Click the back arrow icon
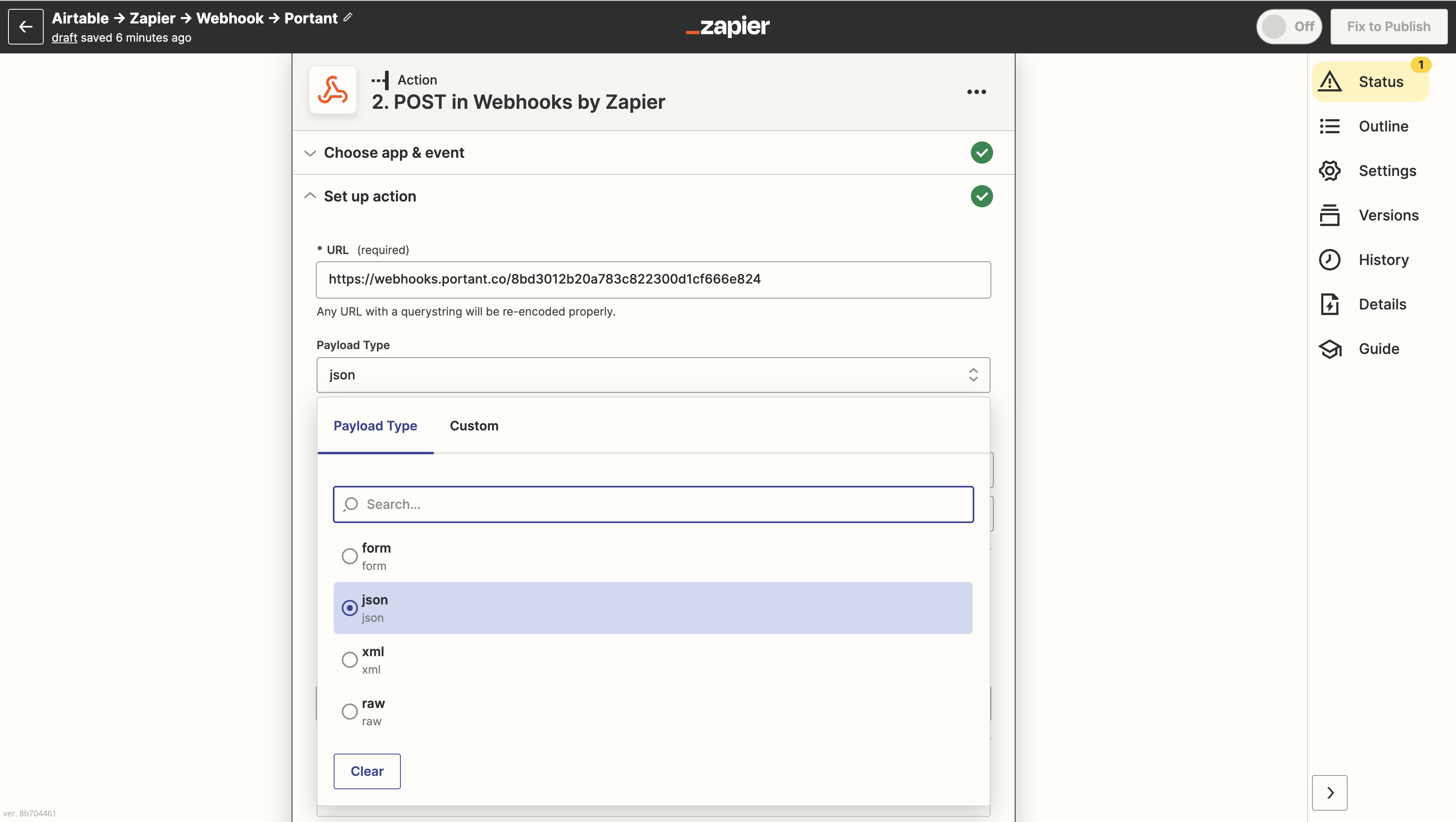 [25, 27]
